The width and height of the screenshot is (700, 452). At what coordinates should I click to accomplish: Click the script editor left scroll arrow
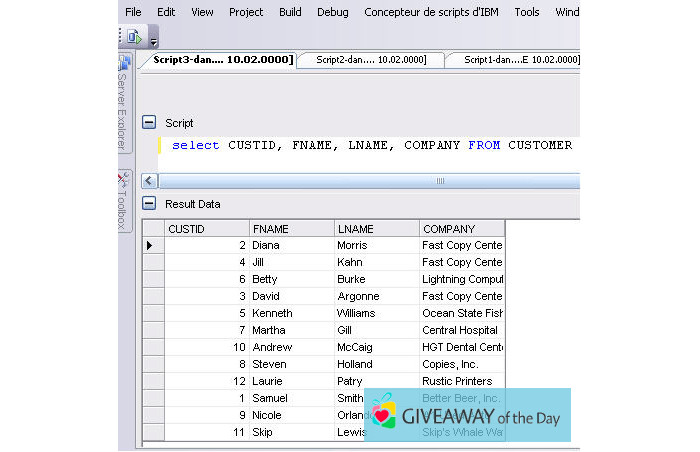[x=150, y=181]
